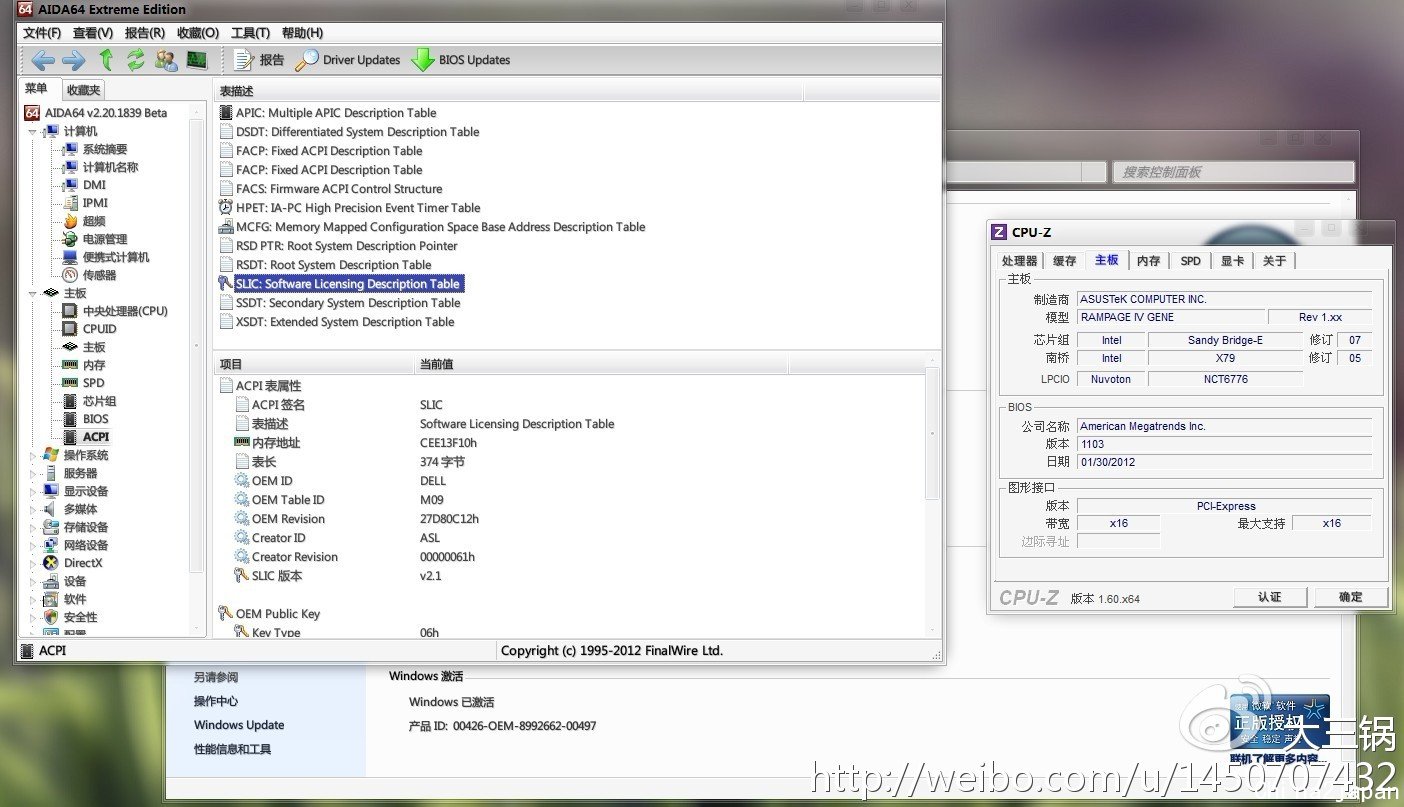Open the 报告(R) menu
Screen dimensions: 1404x807
[x=145, y=33]
